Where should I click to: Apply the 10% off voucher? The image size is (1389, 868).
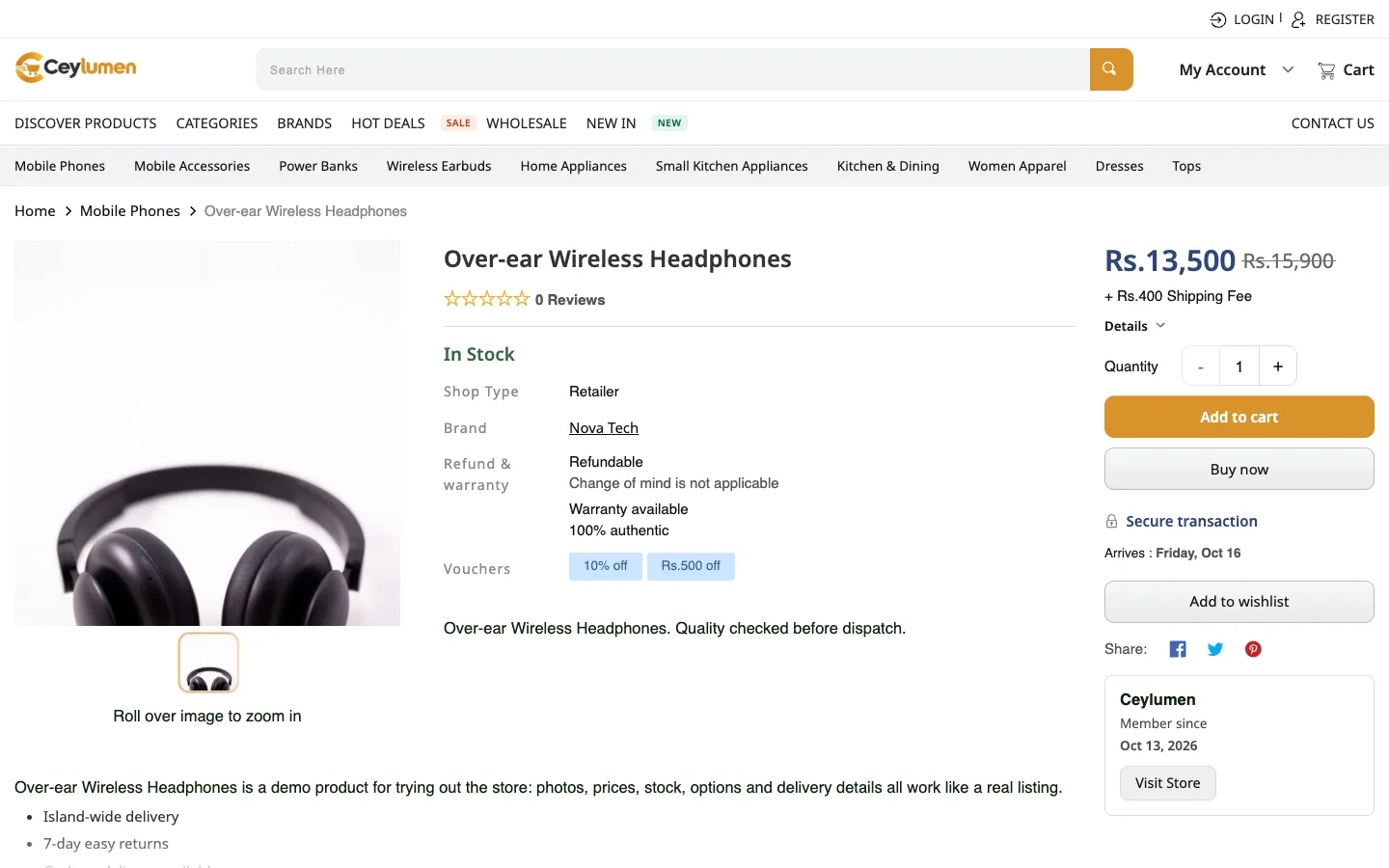pos(606,566)
